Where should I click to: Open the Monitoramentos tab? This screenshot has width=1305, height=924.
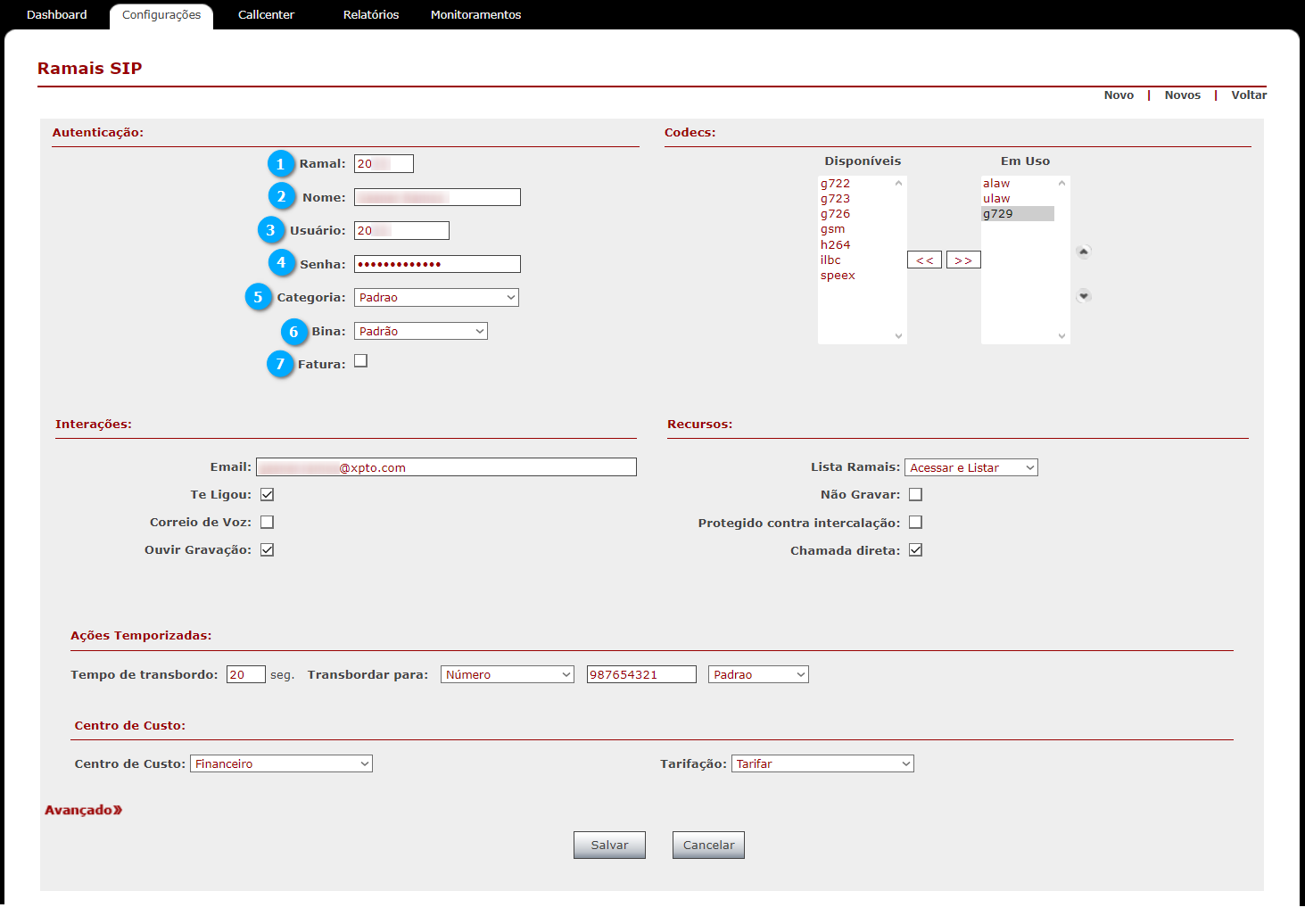pyautogui.click(x=475, y=14)
